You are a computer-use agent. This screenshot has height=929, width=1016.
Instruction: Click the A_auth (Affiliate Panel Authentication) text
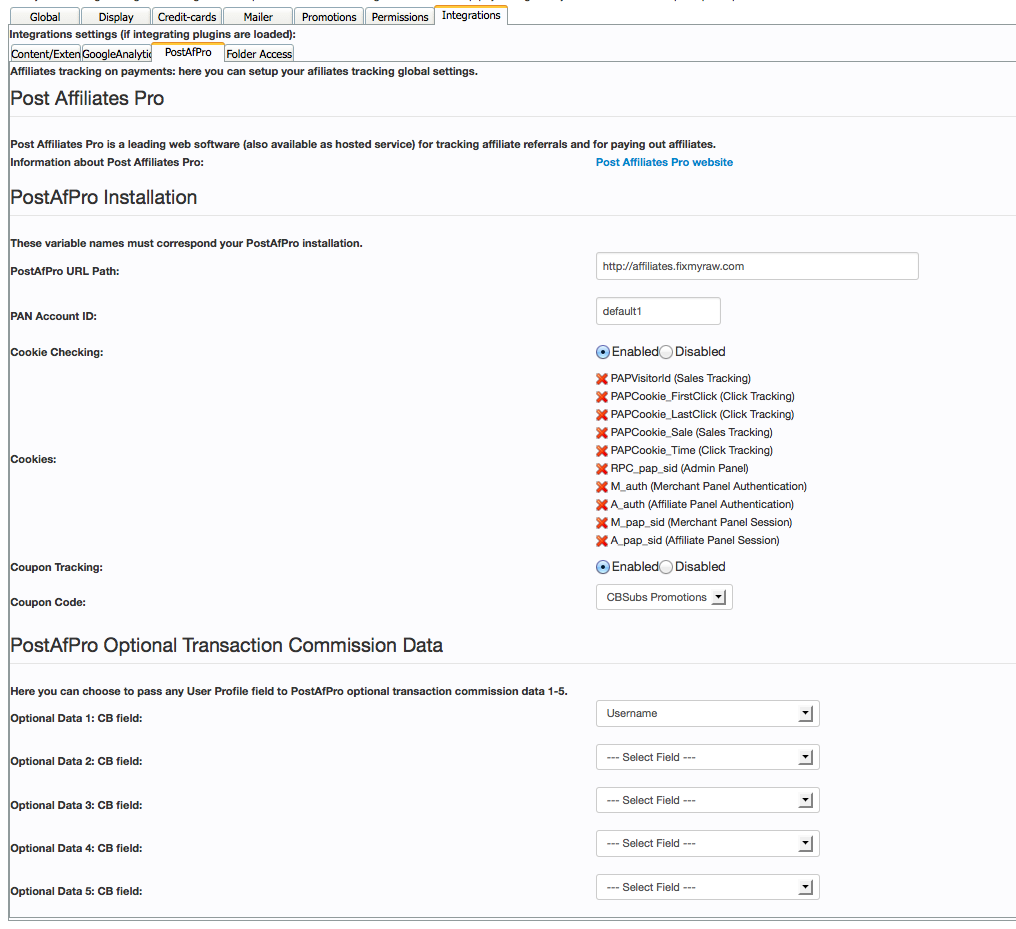coord(702,505)
